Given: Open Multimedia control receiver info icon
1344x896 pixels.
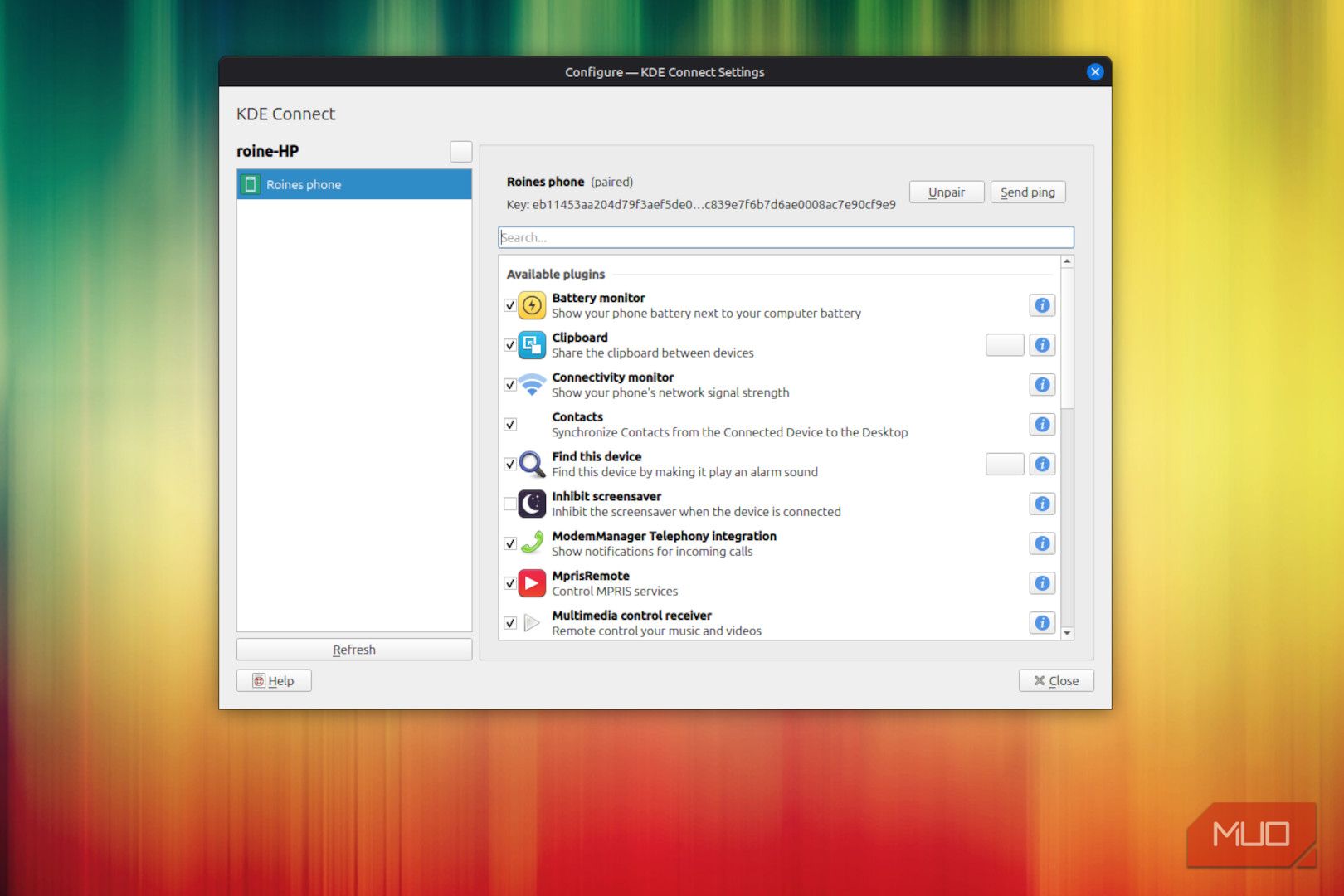Looking at the screenshot, I should click(1042, 623).
